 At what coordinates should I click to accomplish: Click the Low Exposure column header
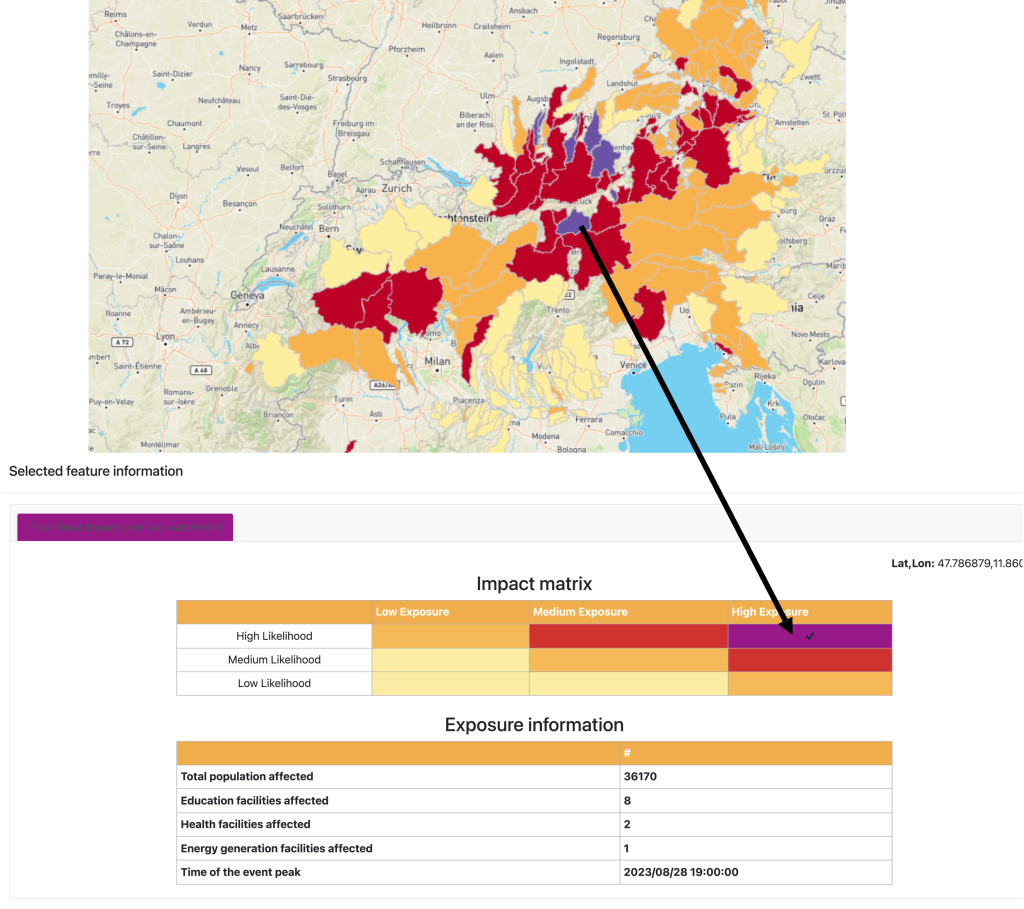pyautogui.click(x=412, y=612)
